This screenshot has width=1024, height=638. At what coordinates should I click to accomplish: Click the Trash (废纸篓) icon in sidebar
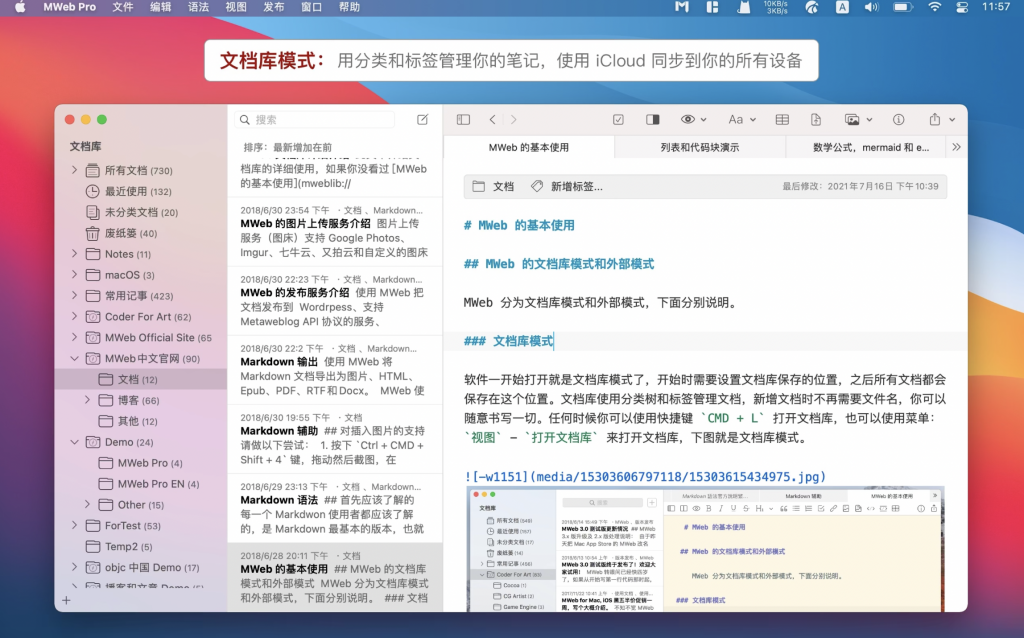[91, 233]
